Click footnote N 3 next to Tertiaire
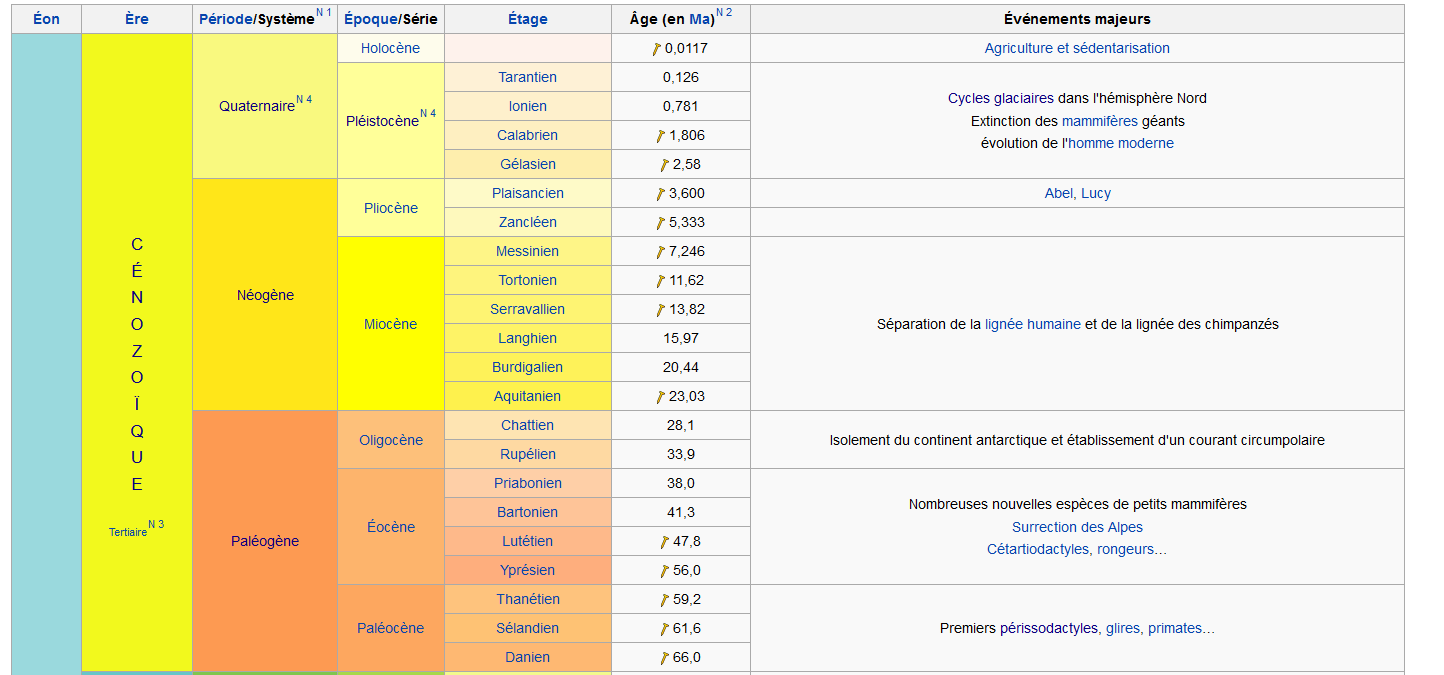The width and height of the screenshot is (1444, 675). point(156,524)
